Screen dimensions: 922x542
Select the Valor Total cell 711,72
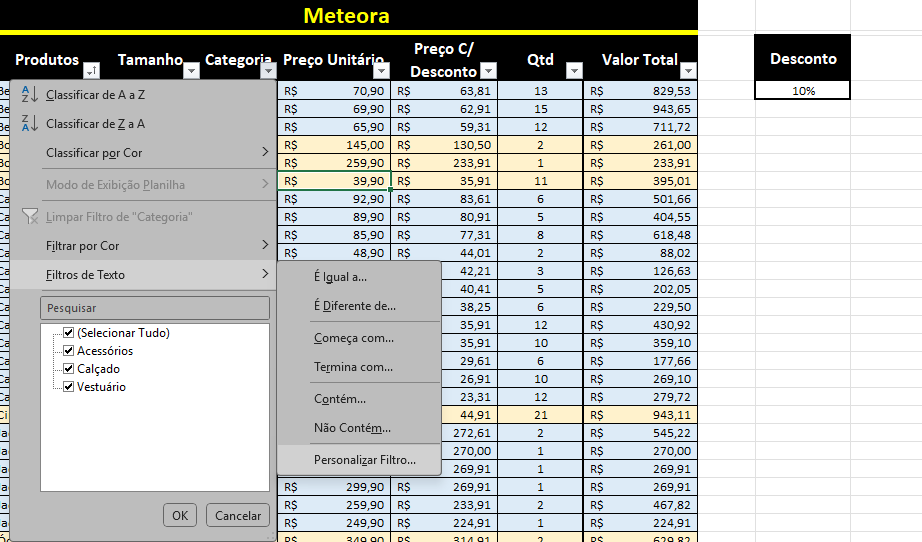(640, 127)
